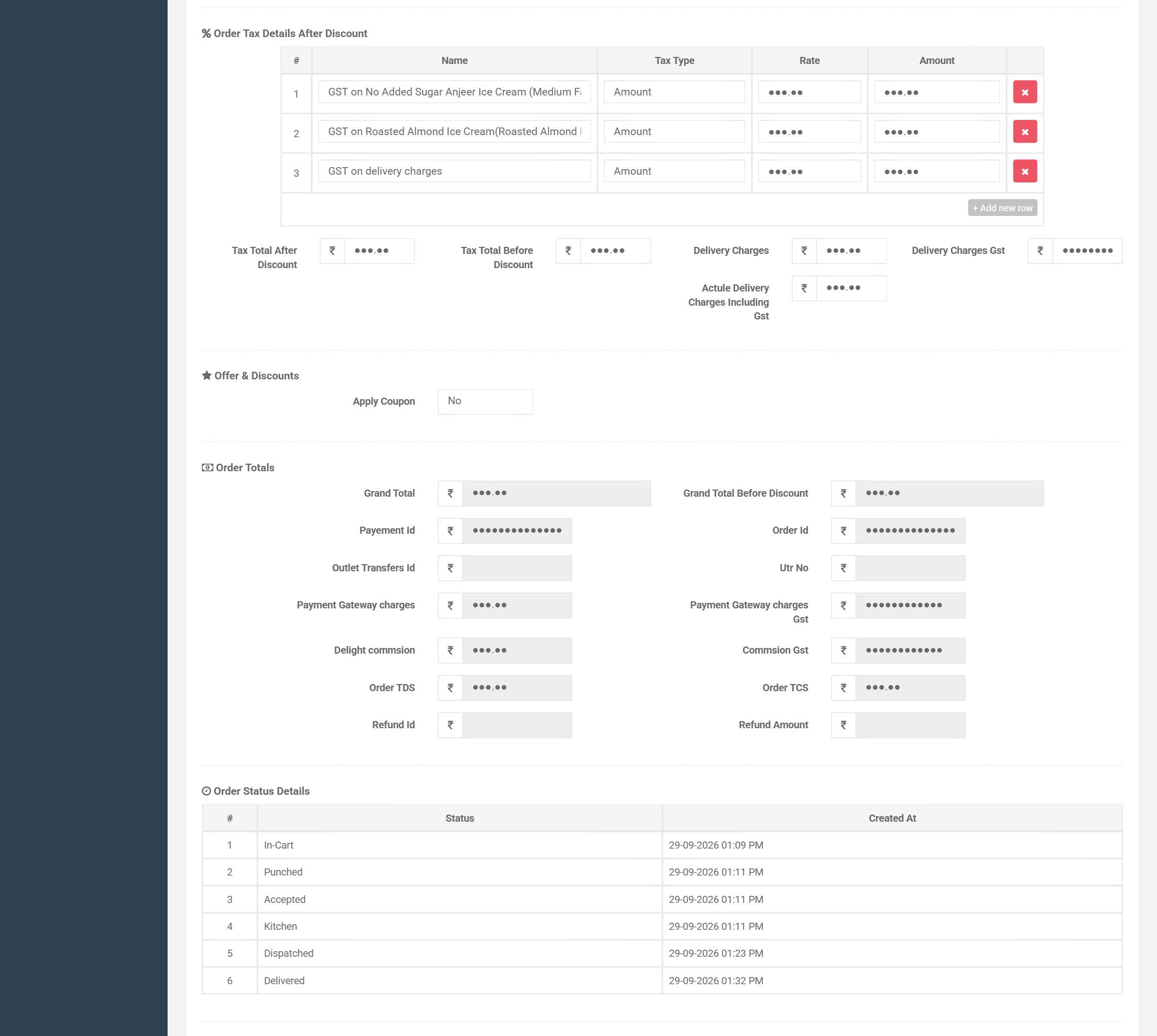Open Tax Type dropdown in row 1
This screenshot has height=1036, width=1157.
point(674,92)
